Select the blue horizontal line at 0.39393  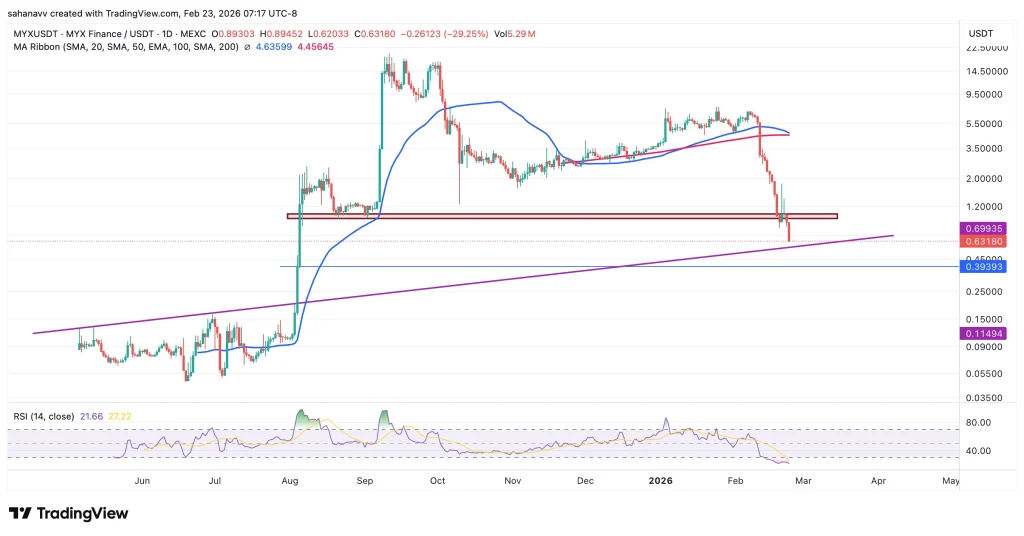click(500, 267)
